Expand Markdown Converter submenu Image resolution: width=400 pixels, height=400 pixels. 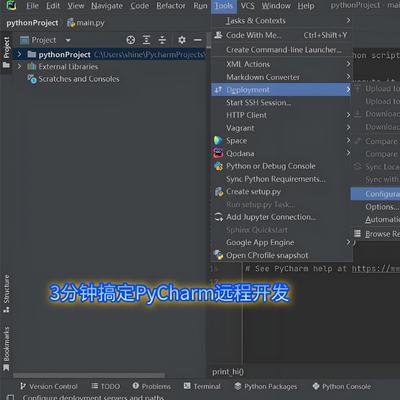348,76
